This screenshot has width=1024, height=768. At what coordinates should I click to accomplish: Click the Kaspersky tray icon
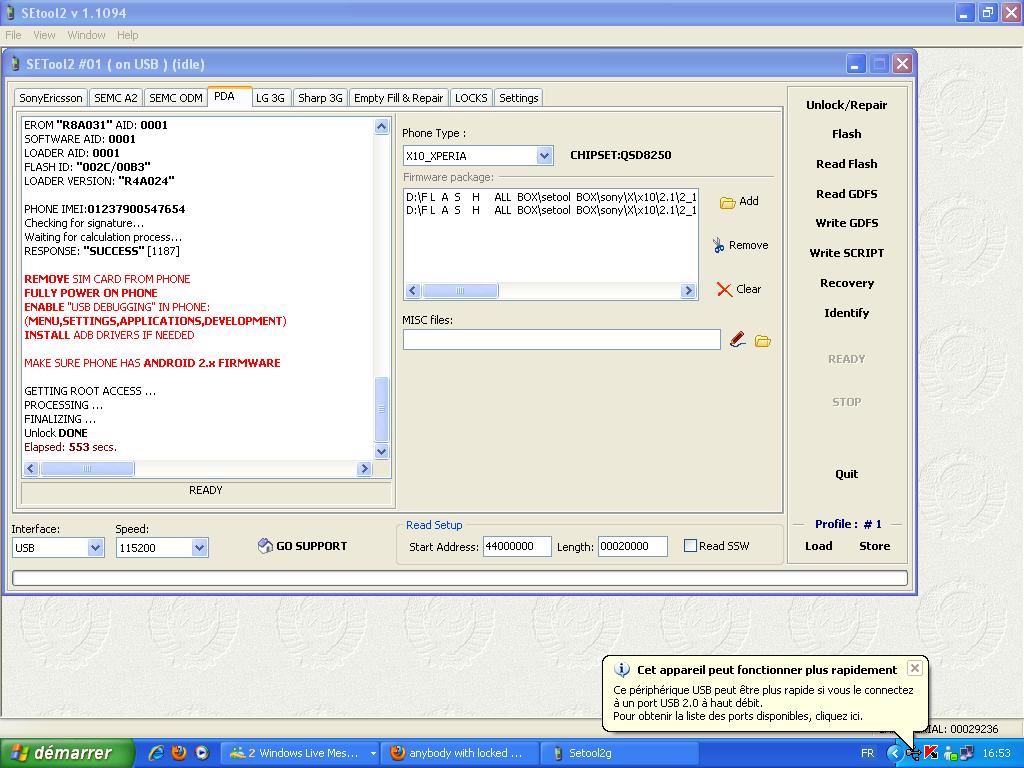tap(932, 754)
